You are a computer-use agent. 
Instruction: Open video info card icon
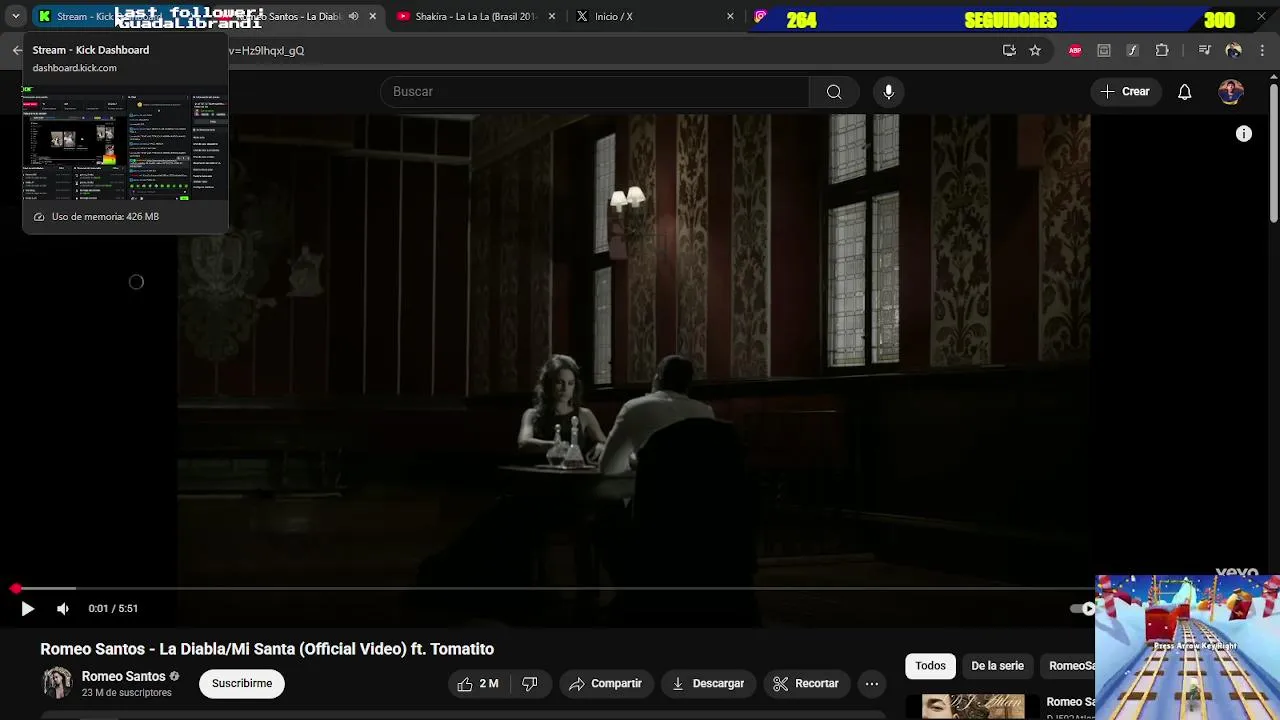coord(1244,134)
